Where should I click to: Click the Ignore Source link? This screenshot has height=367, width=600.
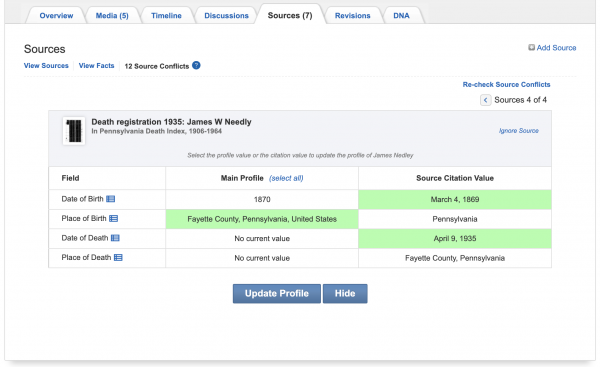518,130
